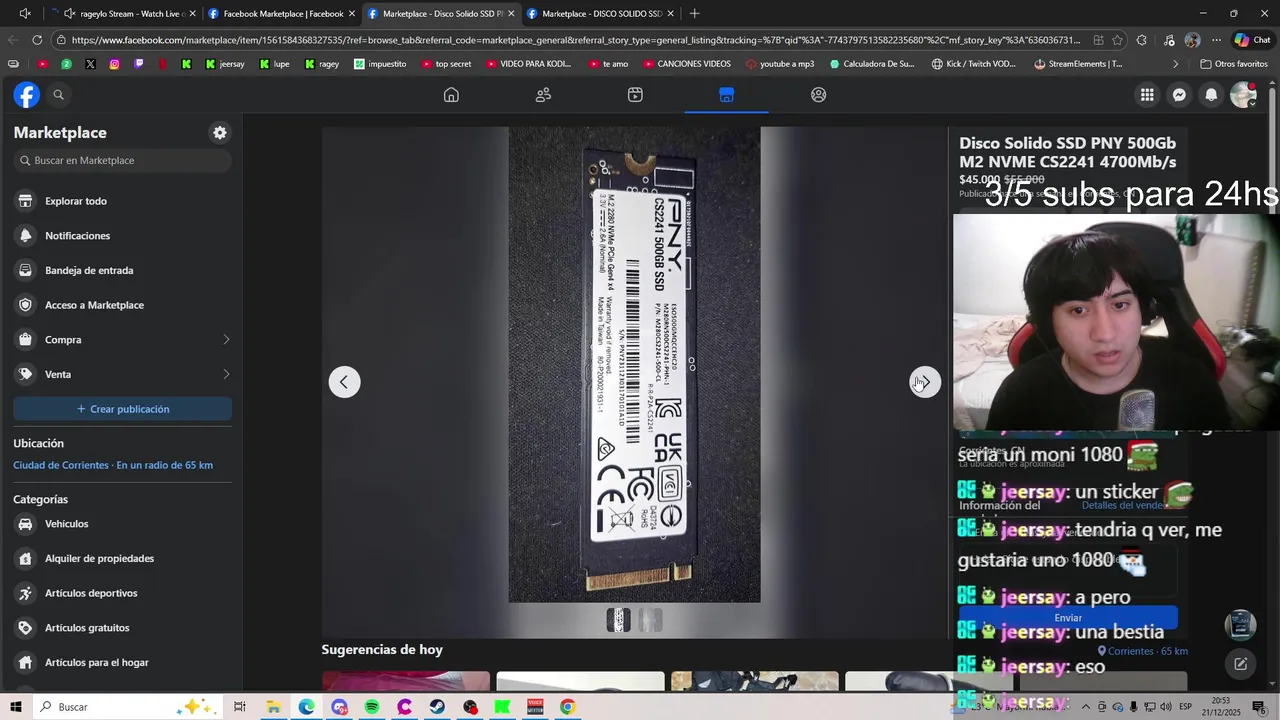Switch to Marketplace - DISCO SOLIDO SSD tab

600,14
